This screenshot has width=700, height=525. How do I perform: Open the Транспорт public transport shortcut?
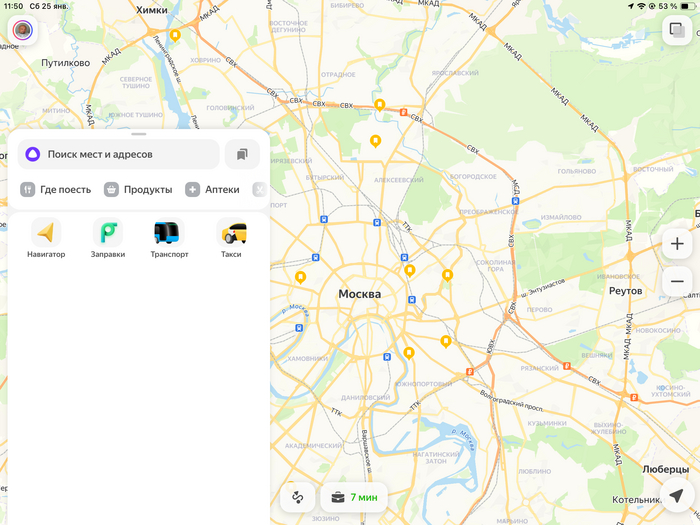pos(169,238)
